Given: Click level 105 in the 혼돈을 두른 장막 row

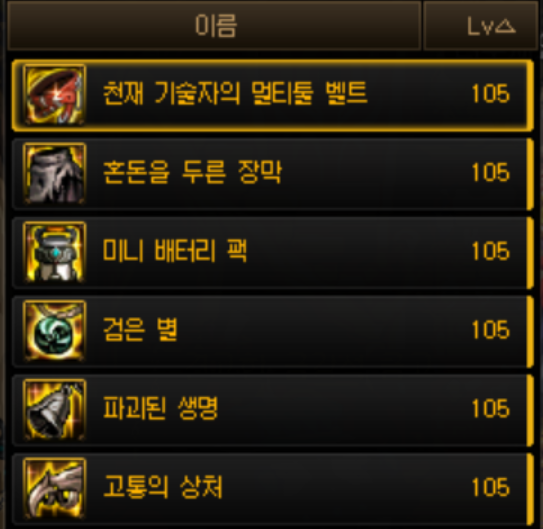Looking at the screenshot, I should pyautogui.click(x=491, y=172).
